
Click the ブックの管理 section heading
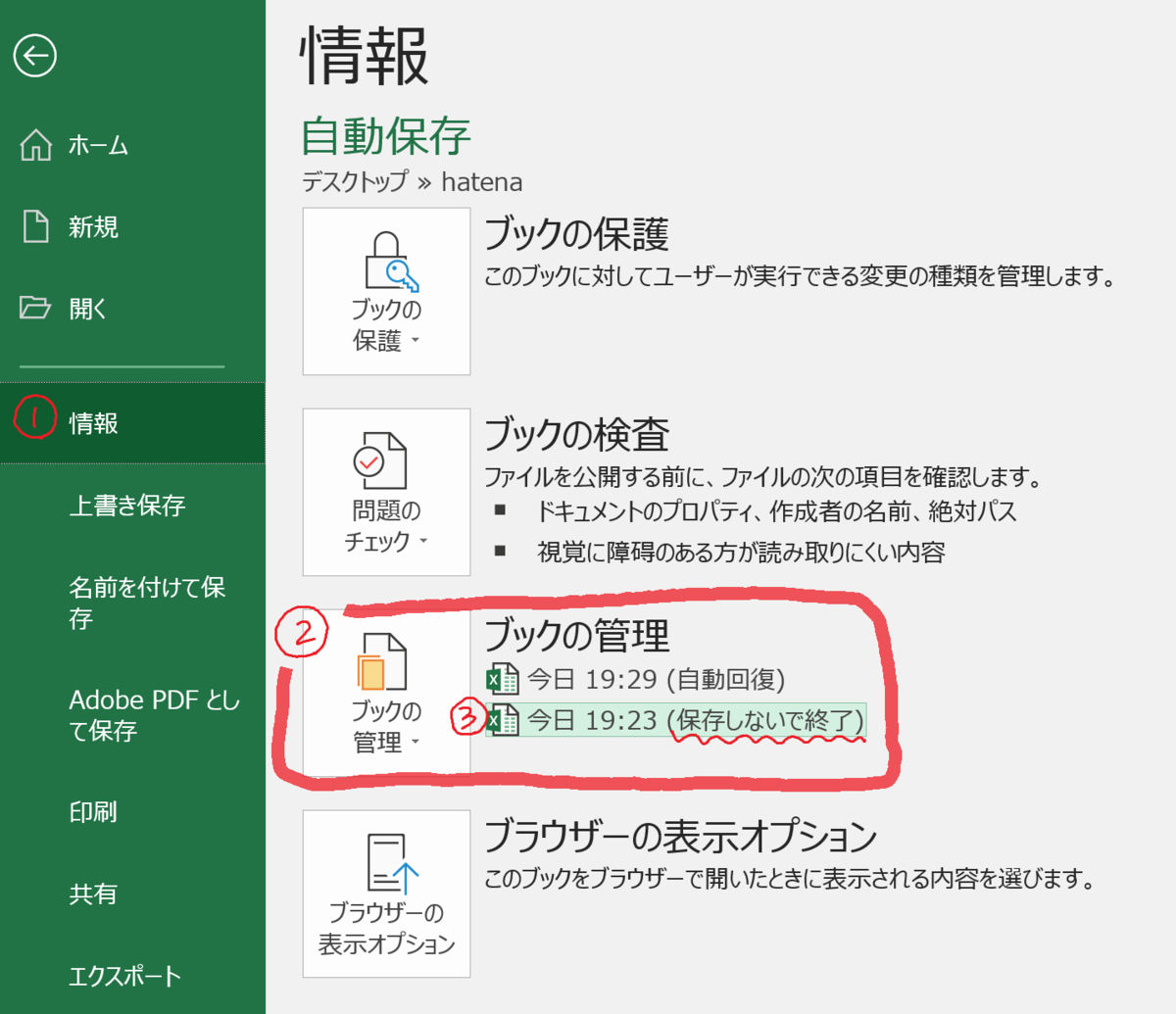click(576, 636)
